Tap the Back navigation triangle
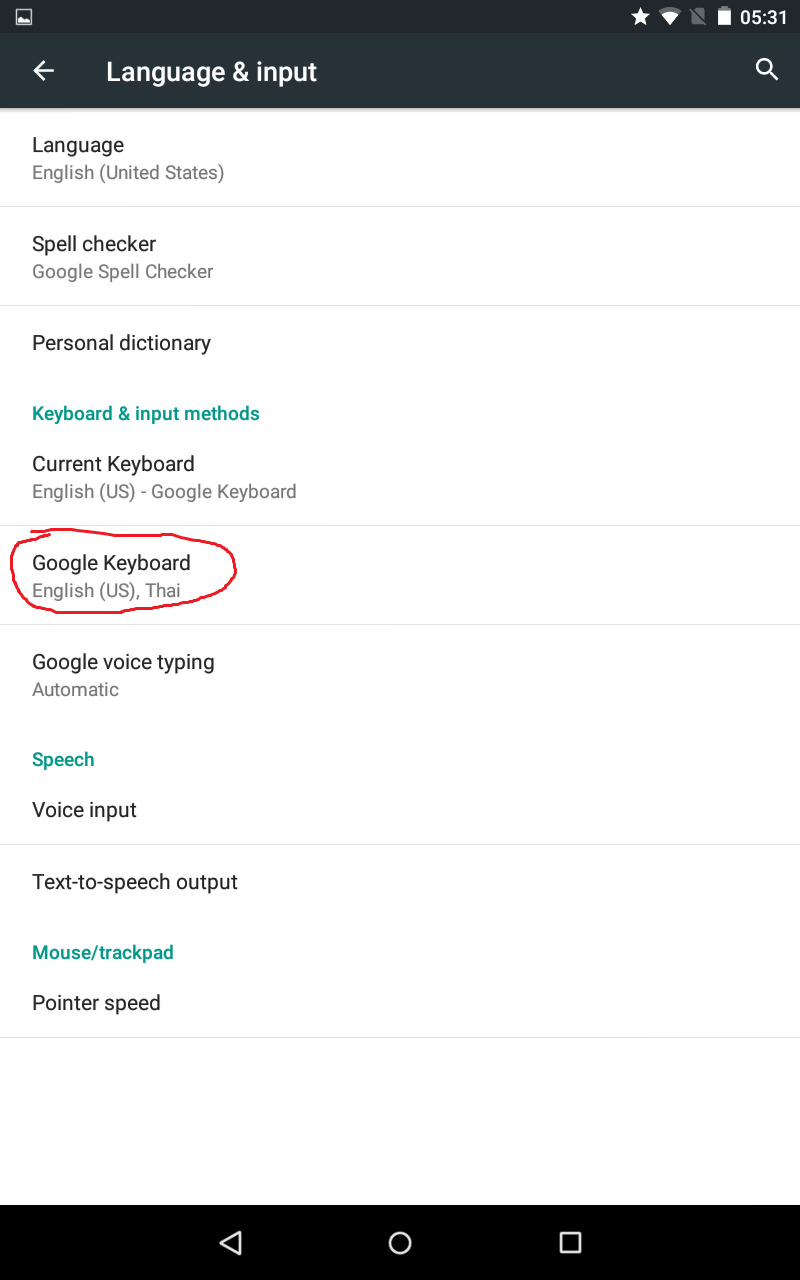Viewport: 800px width, 1280px height. point(230,1242)
